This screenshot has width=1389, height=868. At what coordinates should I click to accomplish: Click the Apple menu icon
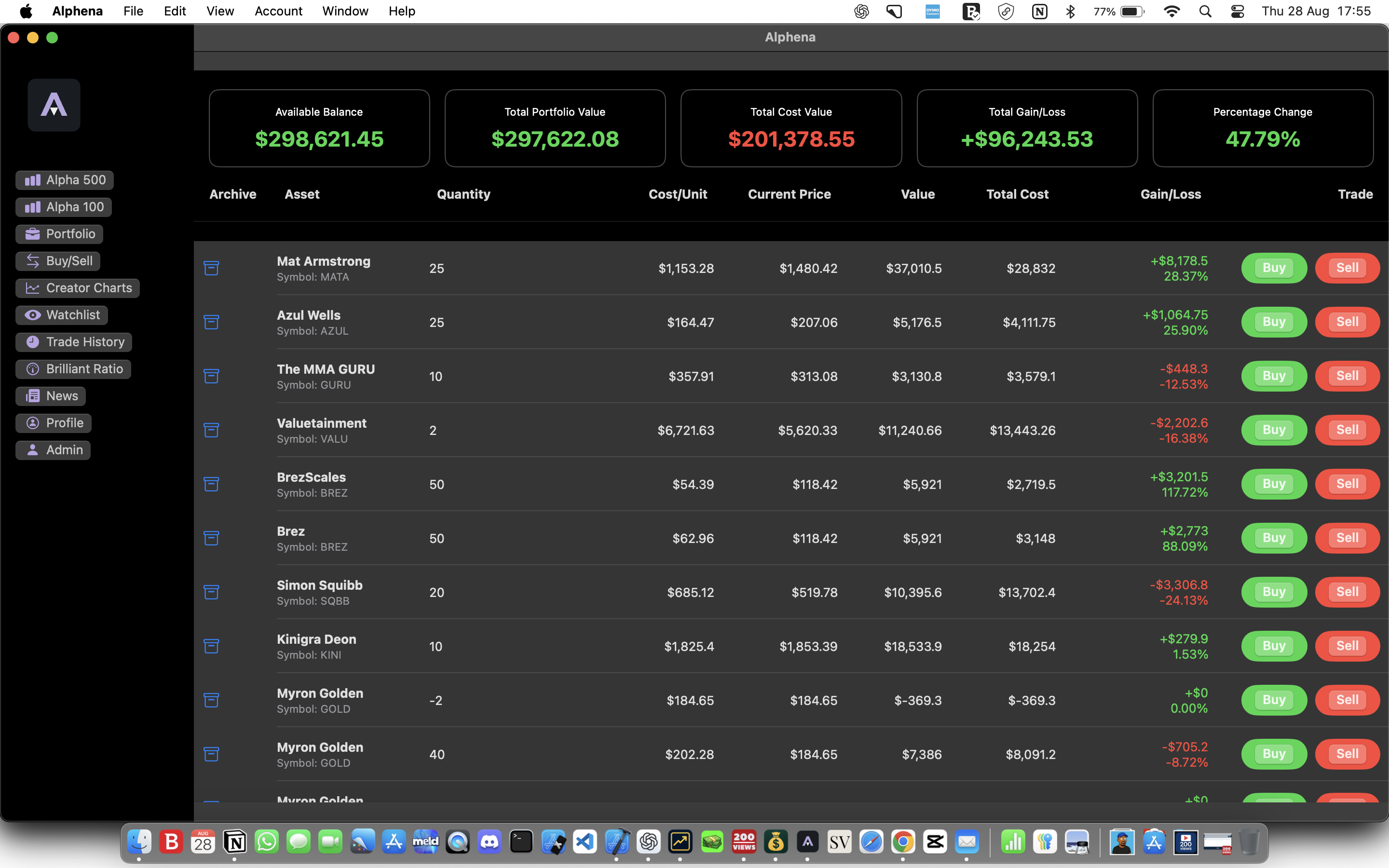26,12
